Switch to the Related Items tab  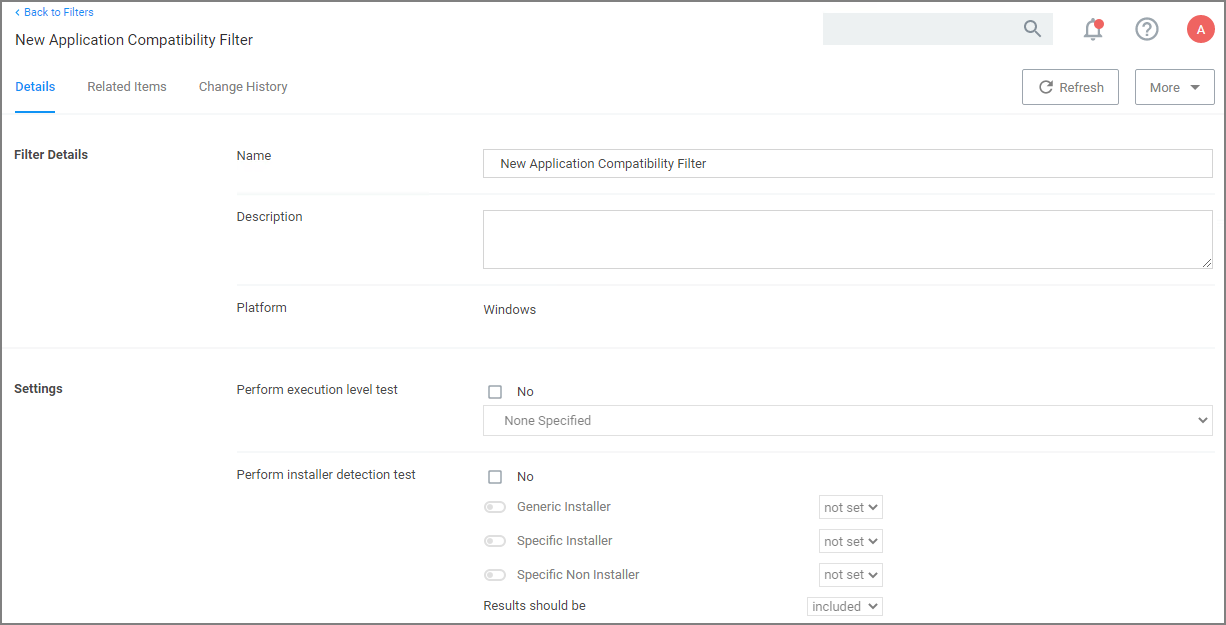pyautogui.click(x=127, y=87)
